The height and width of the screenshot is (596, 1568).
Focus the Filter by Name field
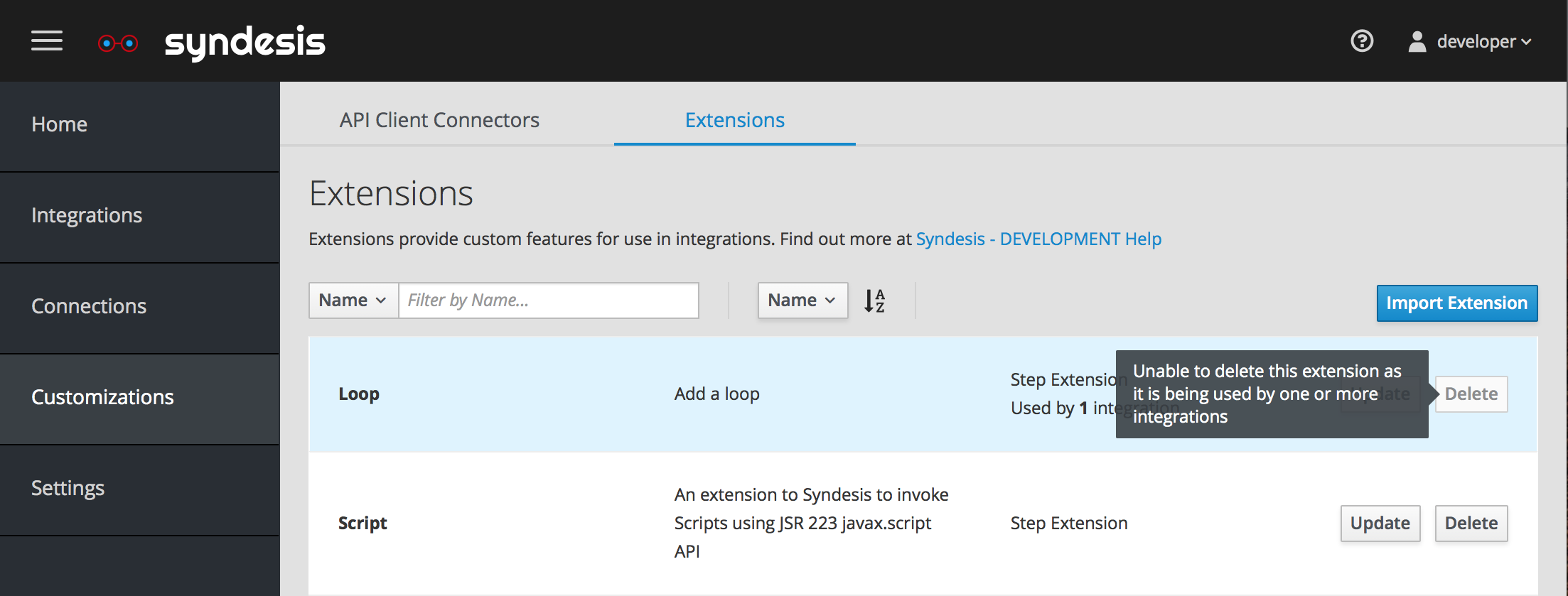click(549, 300)
